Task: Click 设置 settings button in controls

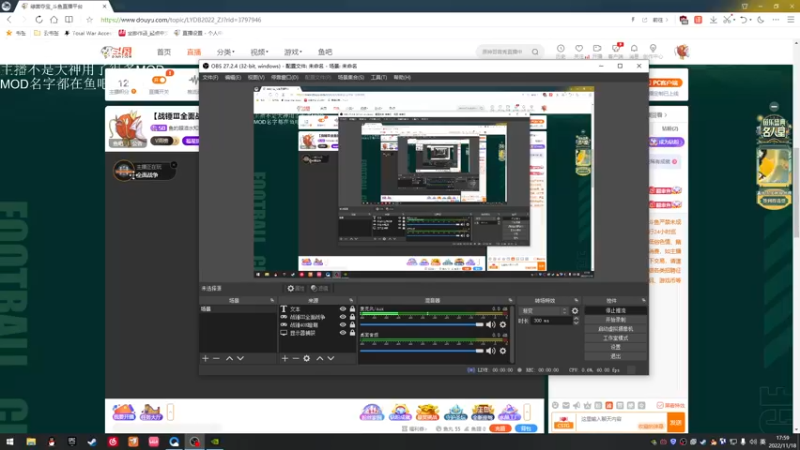Action: pyautogui.click(x=615, y=347)
